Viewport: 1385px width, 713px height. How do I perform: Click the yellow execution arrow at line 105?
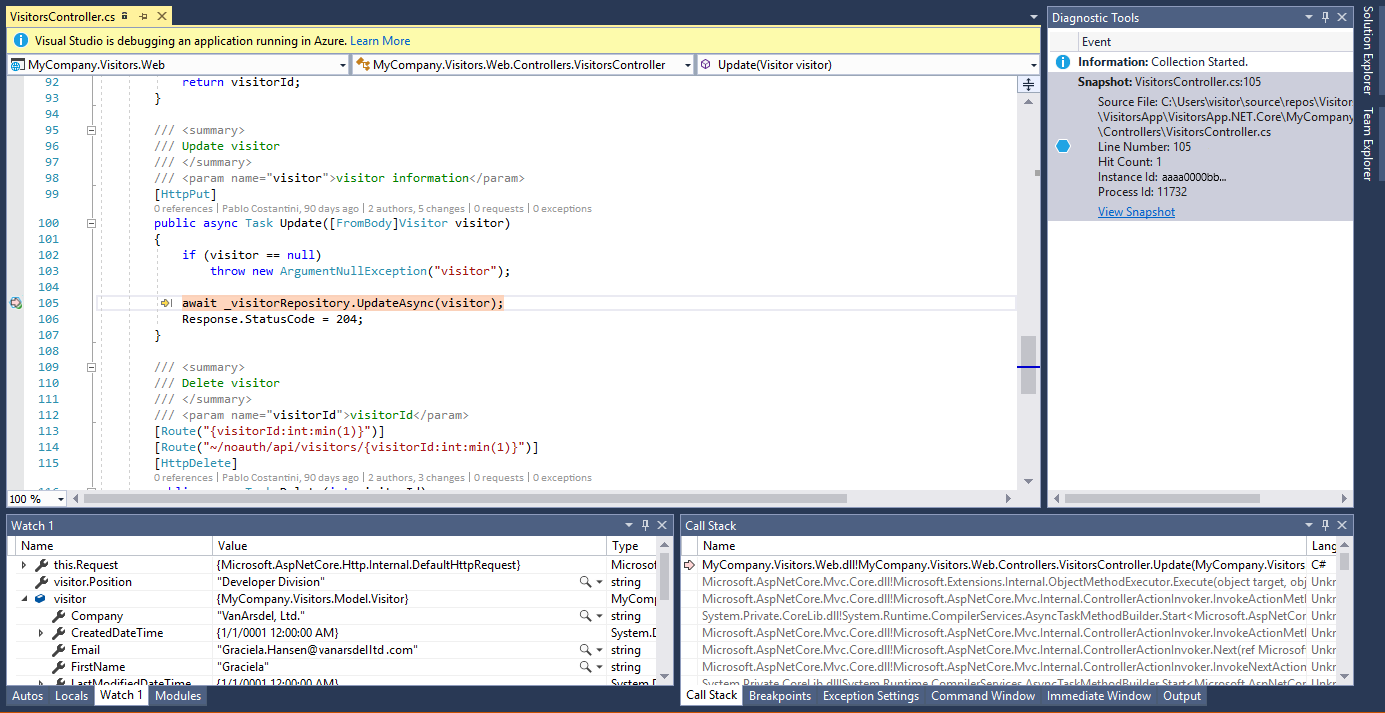[x=166, y=302]
